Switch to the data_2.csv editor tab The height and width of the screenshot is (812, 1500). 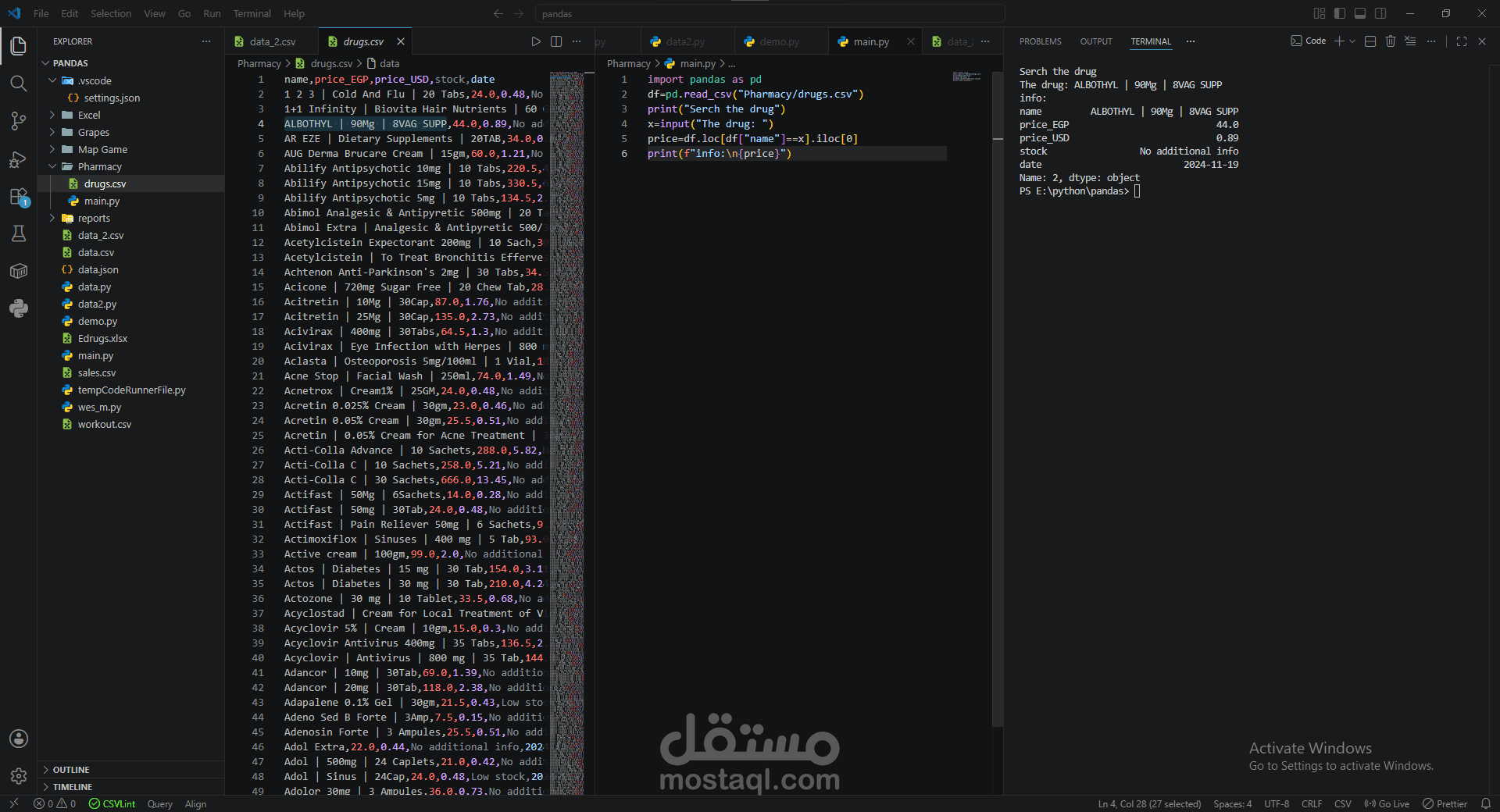point(272,41)
